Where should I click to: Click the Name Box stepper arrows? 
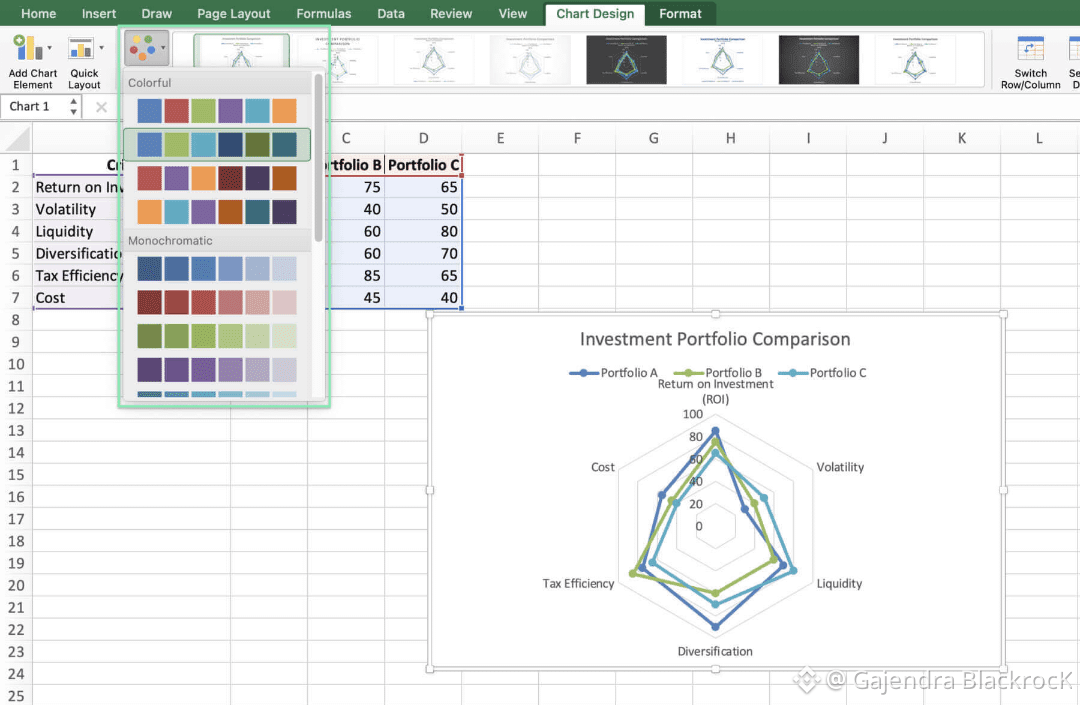73,107
